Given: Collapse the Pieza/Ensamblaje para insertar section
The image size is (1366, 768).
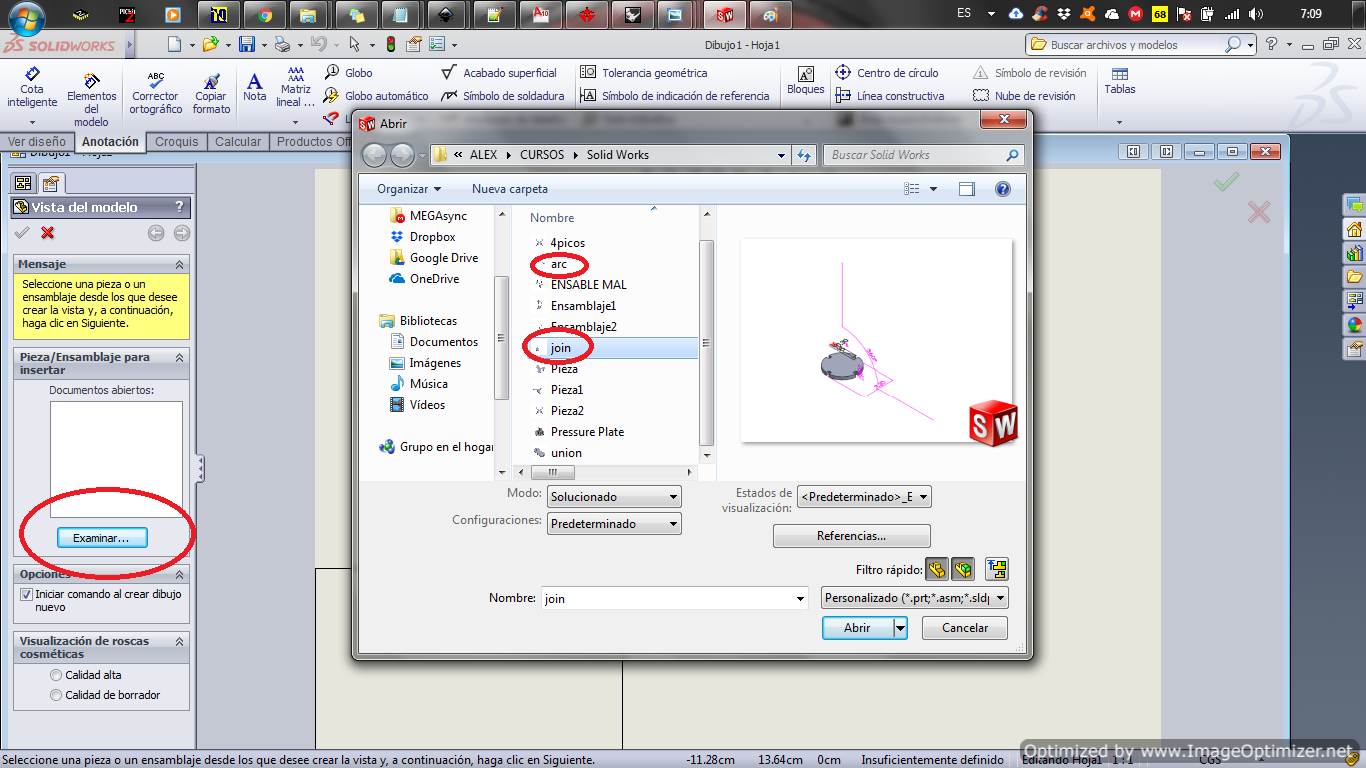Looking at the screenshot, I should click(180, 357).
